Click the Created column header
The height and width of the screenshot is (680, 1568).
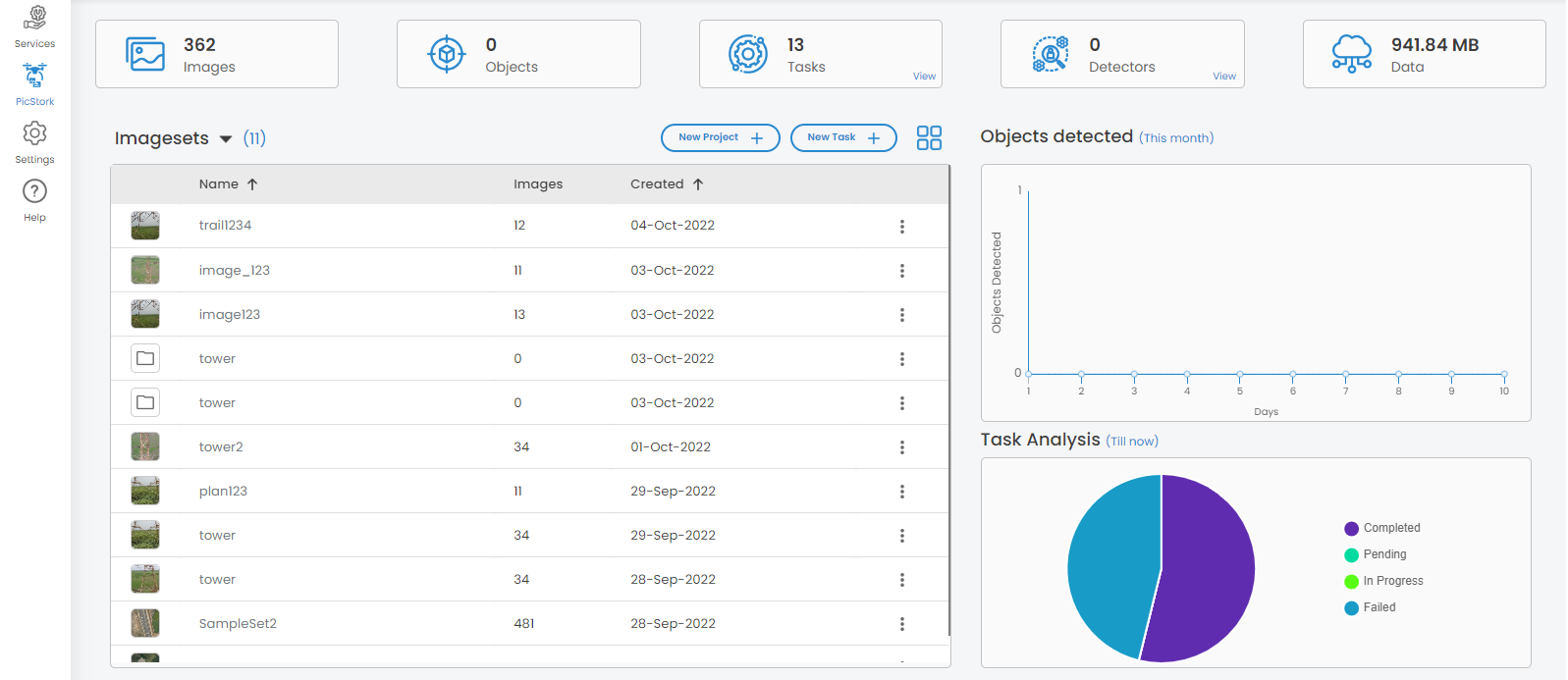[x=657, y=184]
